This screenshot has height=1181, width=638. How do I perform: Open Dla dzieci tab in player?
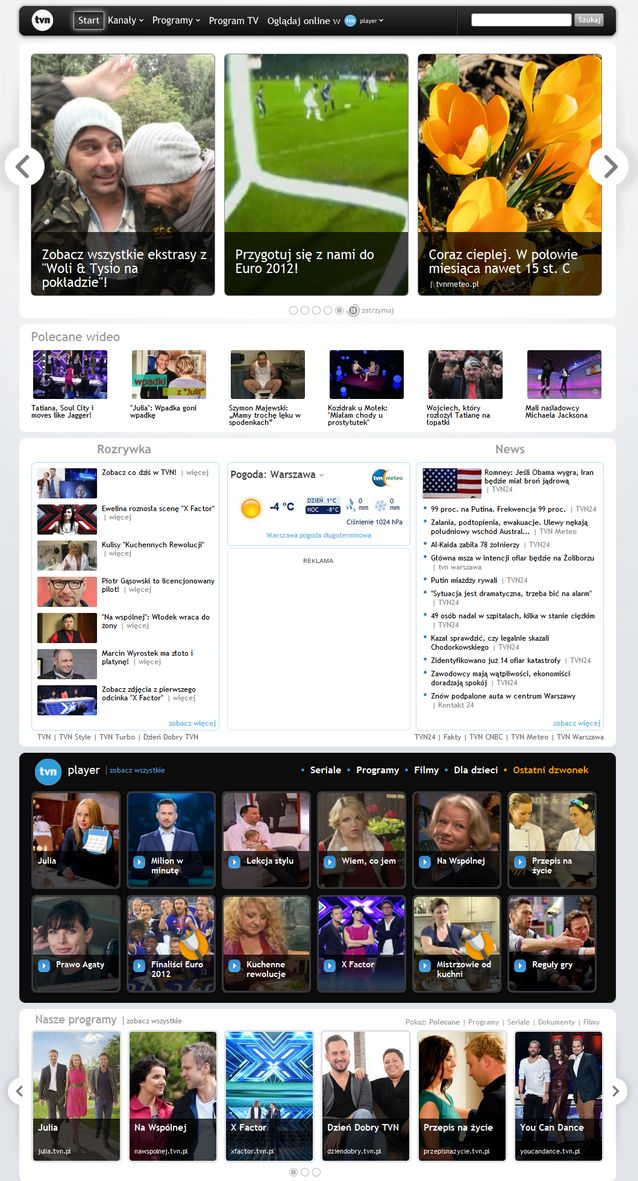click(475, 771)
